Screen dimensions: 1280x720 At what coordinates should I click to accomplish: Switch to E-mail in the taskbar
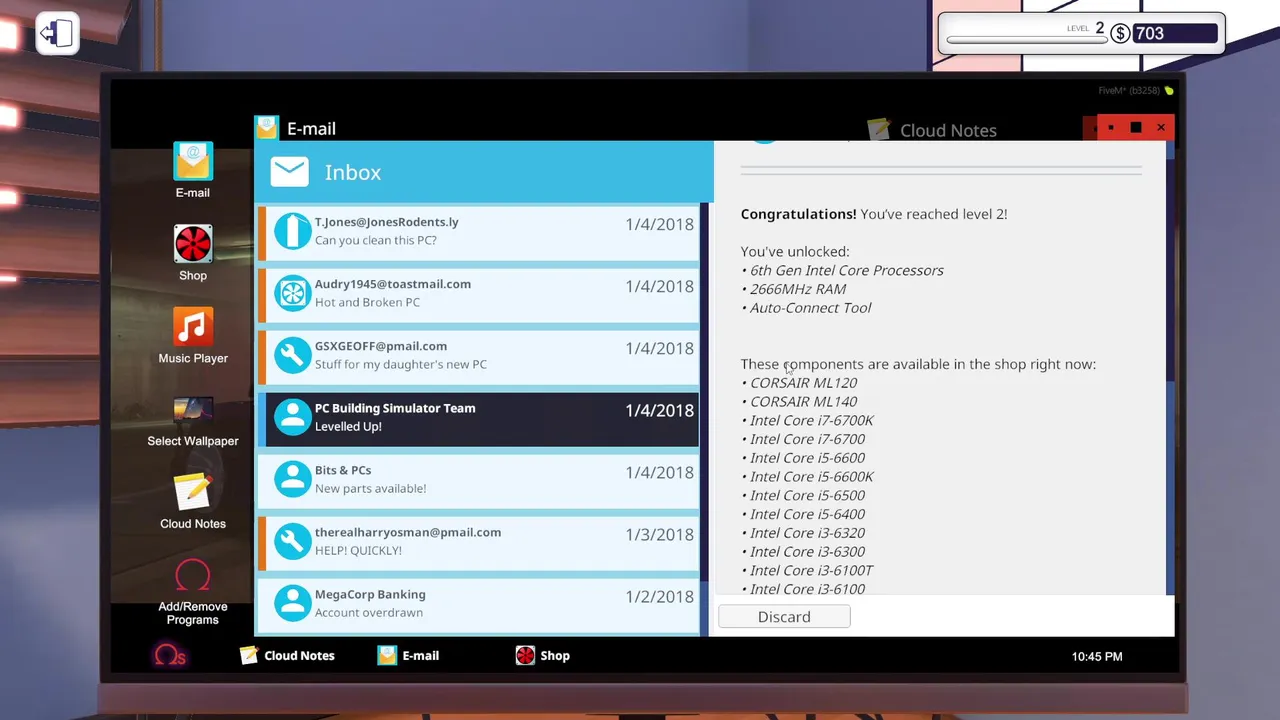click(x=408, y=656)
